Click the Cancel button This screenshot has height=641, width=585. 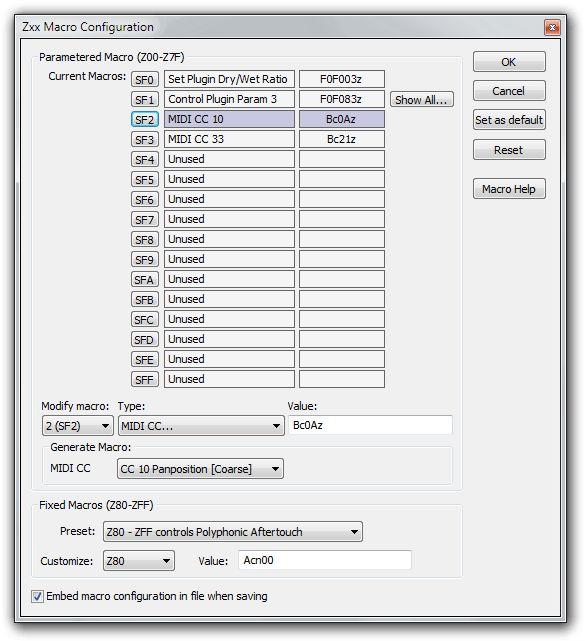(x=509, y=91)
